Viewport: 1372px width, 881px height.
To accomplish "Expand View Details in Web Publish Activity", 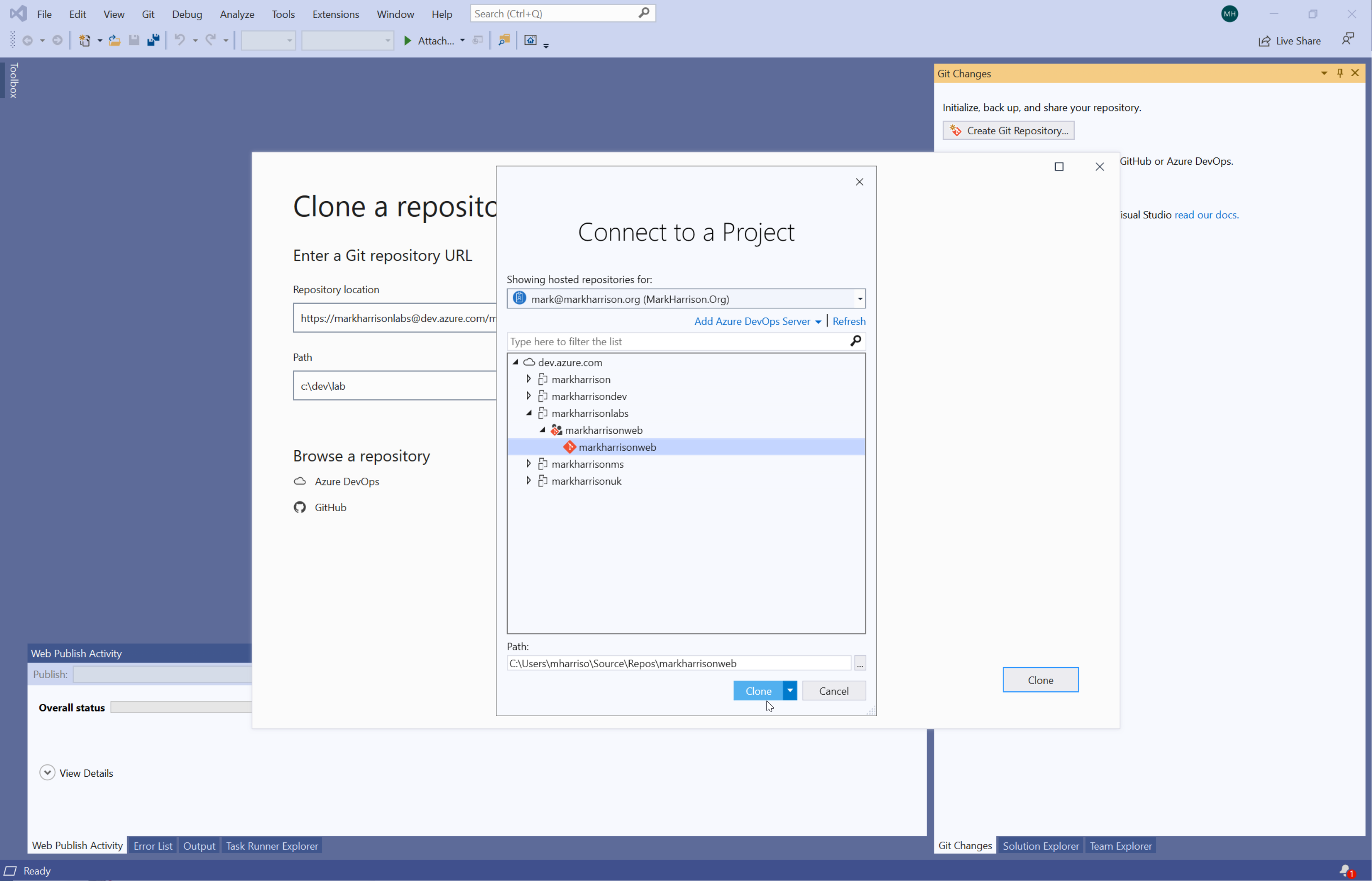I will click(47, 773).
